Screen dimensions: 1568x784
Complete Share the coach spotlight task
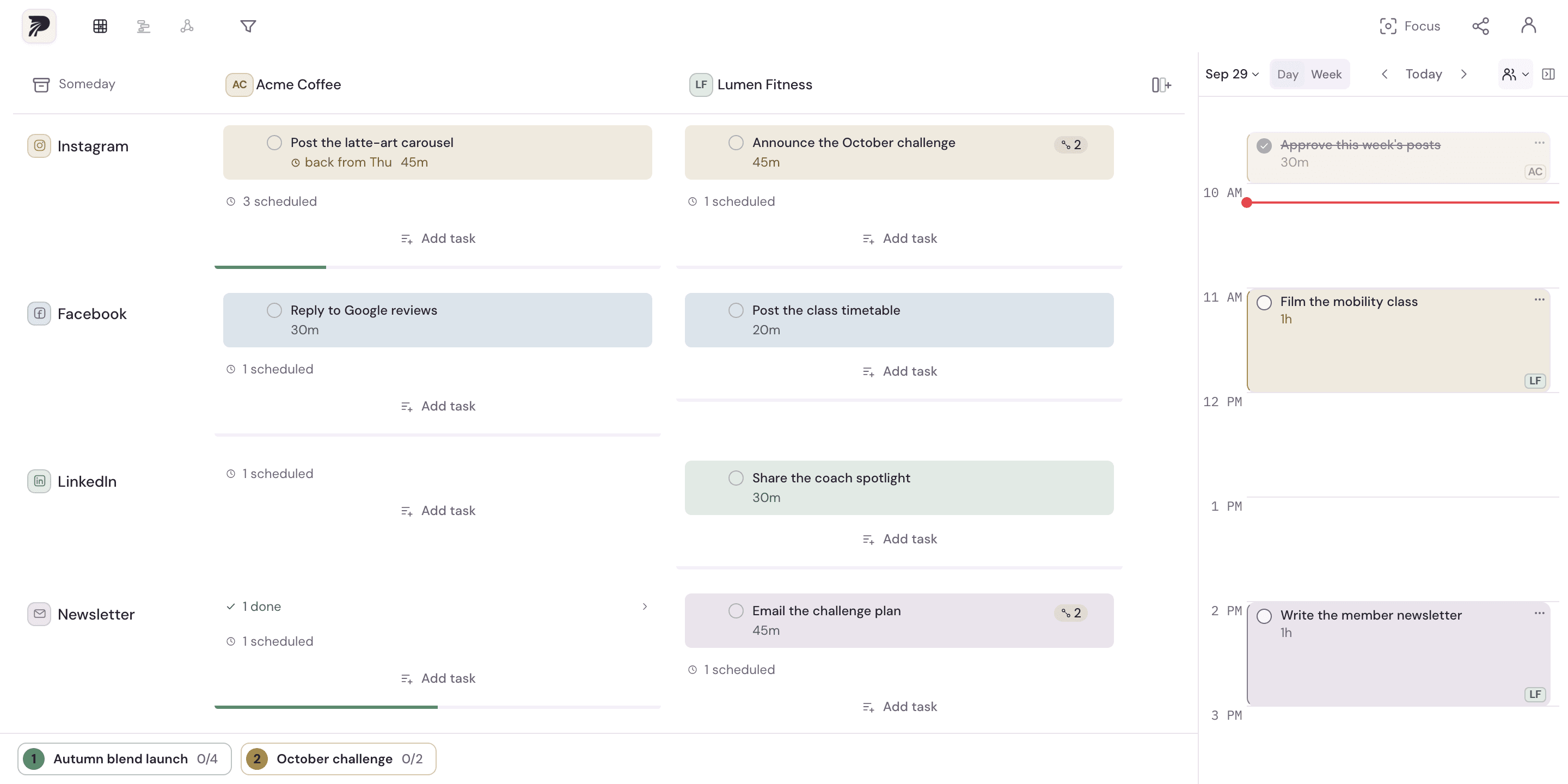tap(736, 478)
